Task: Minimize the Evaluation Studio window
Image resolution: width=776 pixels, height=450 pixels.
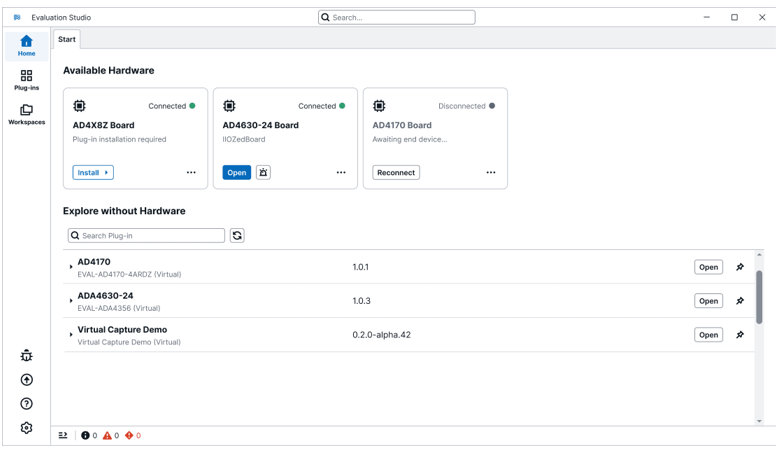Action: pyautogui.click(x=707, y=17)
